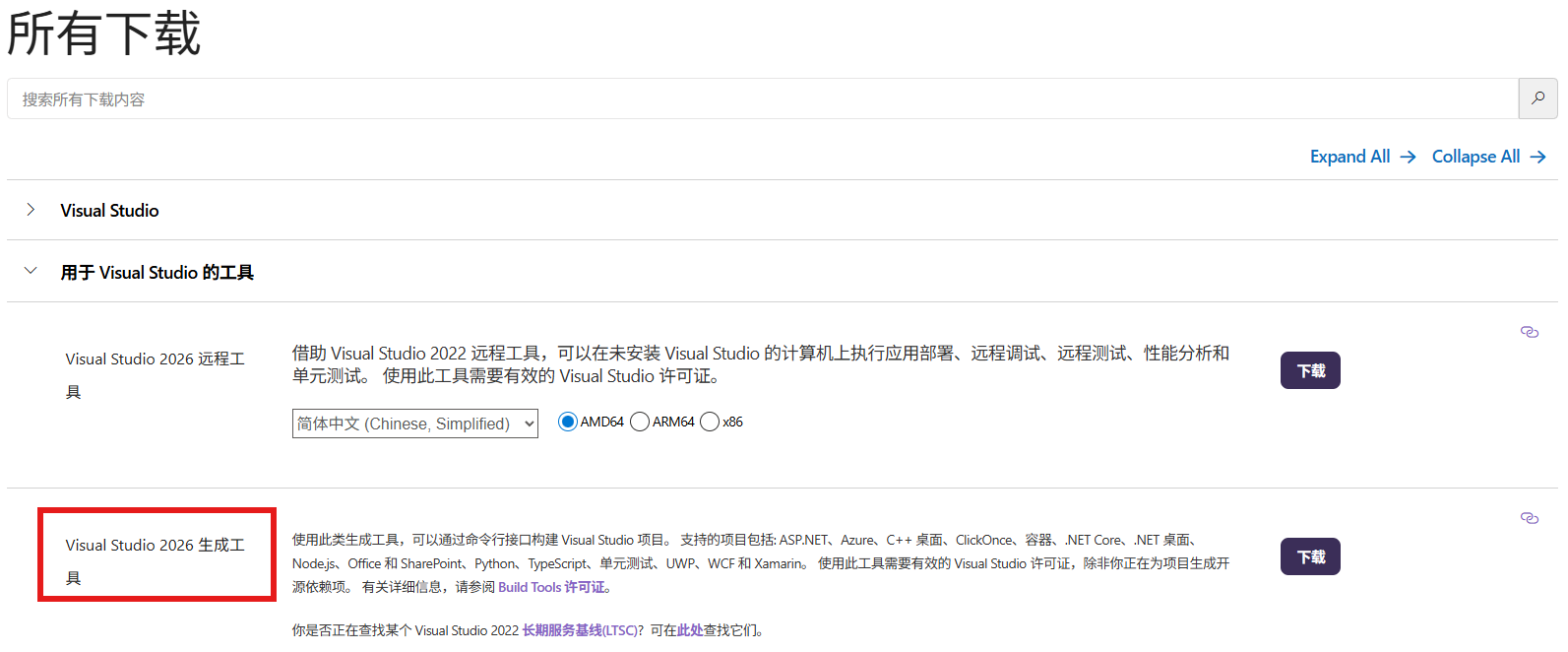Select the AMD64 architecture radio button

click(x=567, y=422)
